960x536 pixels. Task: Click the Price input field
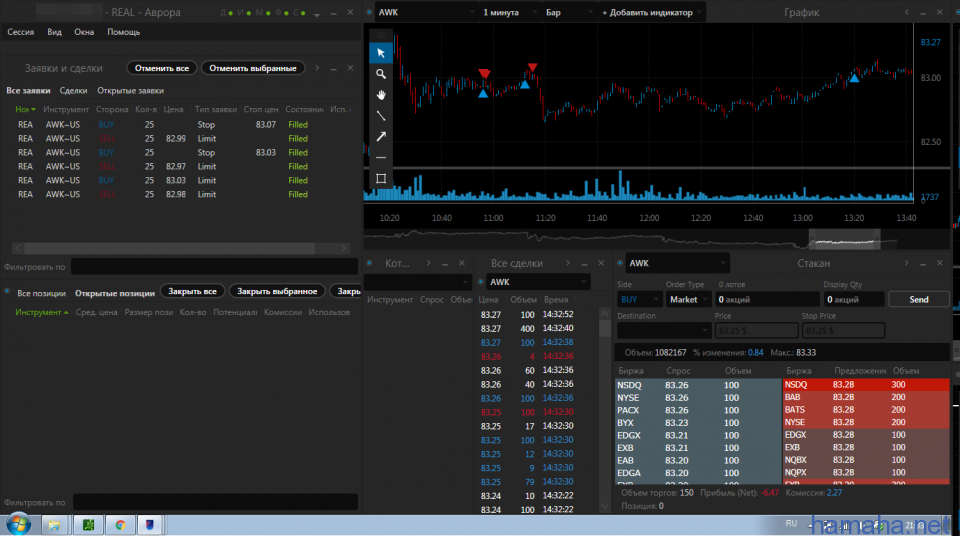tap(757, 331)
